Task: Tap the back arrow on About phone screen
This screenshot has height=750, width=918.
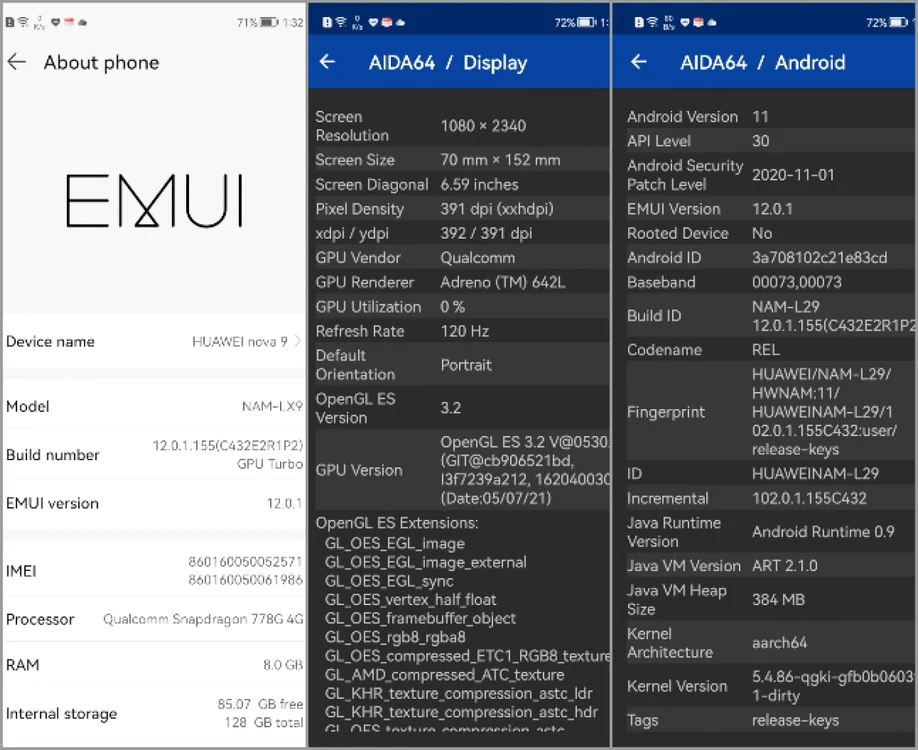Action: pos(17,61)
